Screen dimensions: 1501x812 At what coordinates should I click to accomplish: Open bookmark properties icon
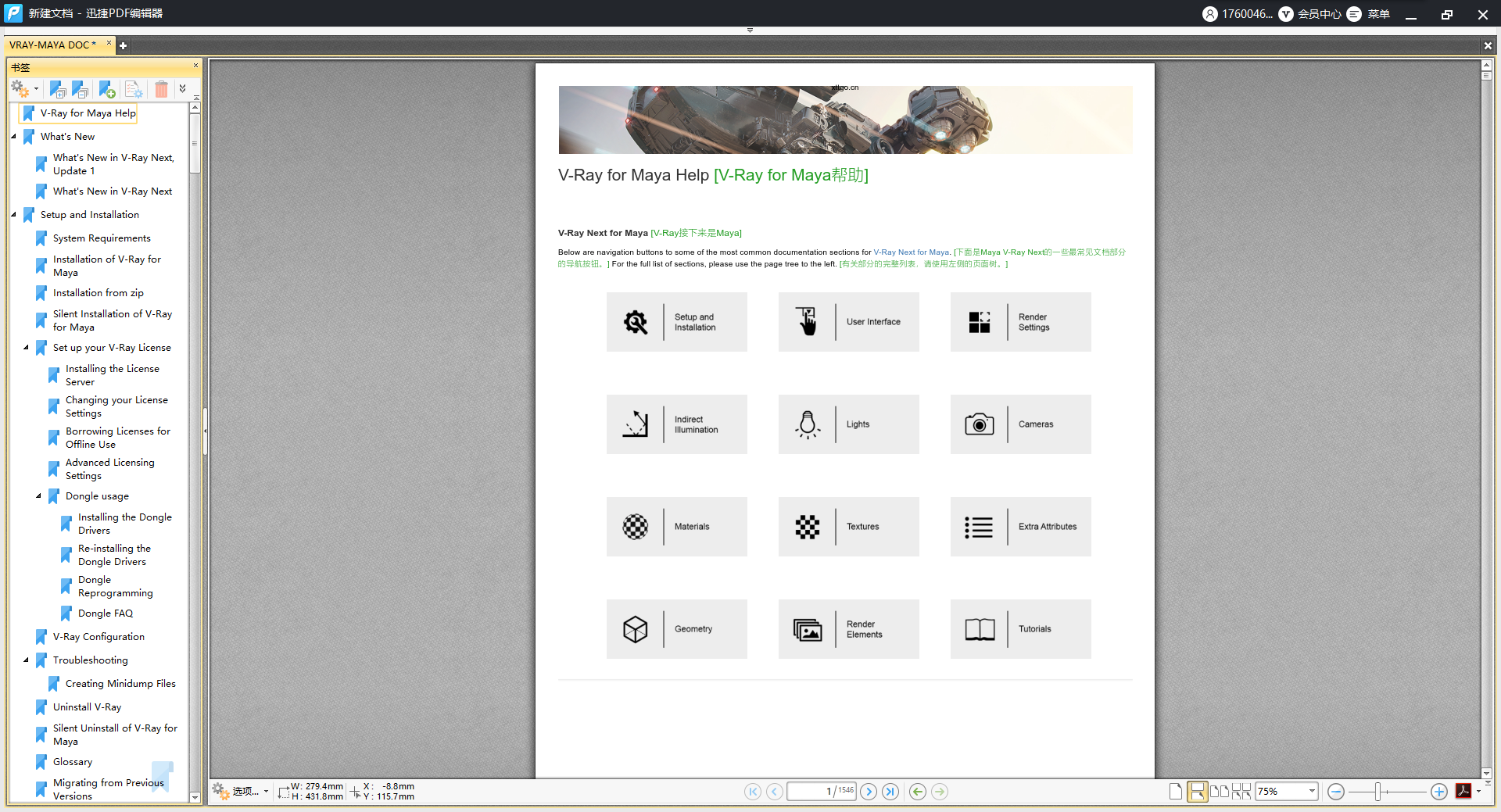coord(134,89)
